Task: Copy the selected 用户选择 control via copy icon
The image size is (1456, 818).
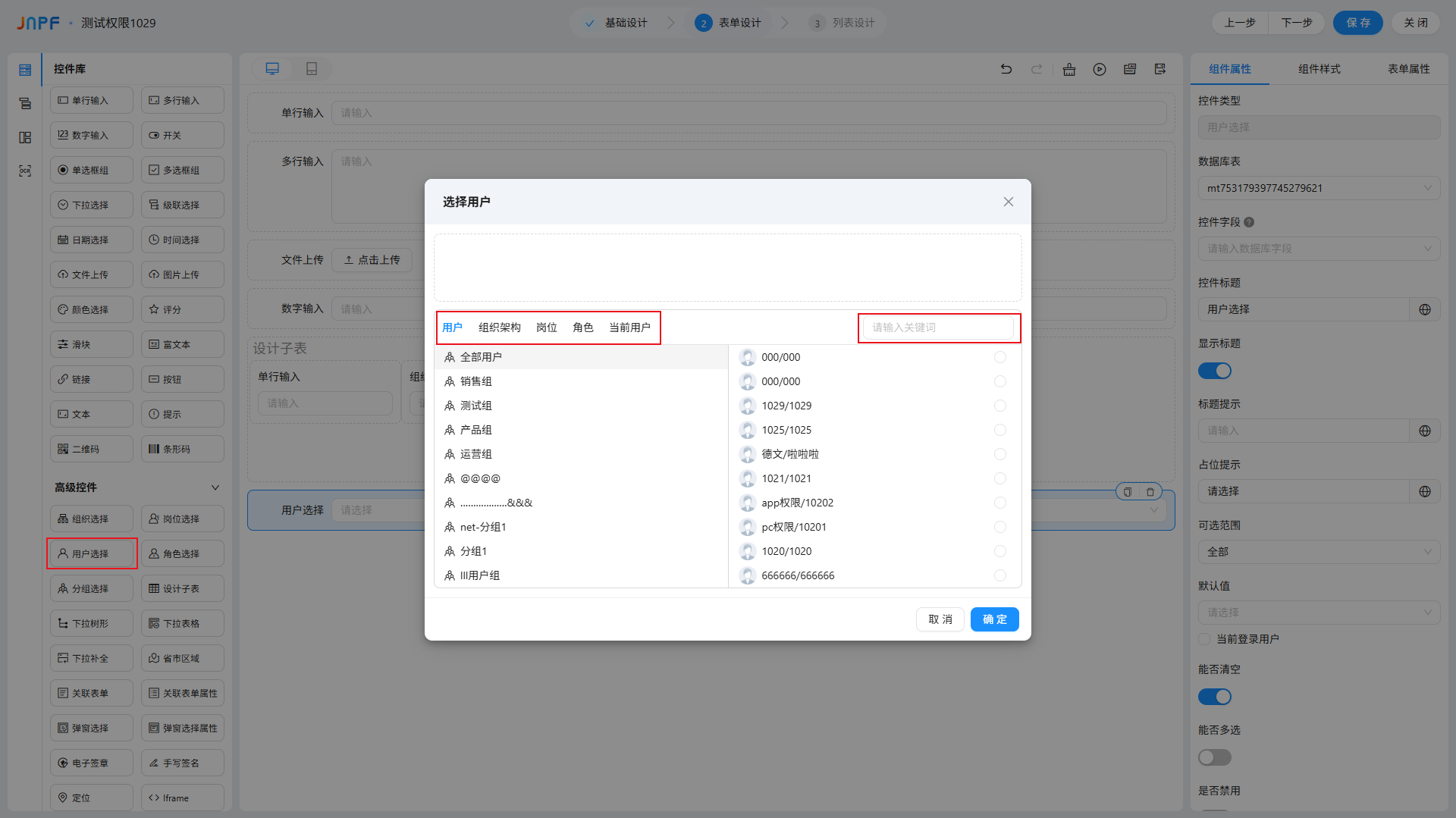Action: click(1128, 492)
